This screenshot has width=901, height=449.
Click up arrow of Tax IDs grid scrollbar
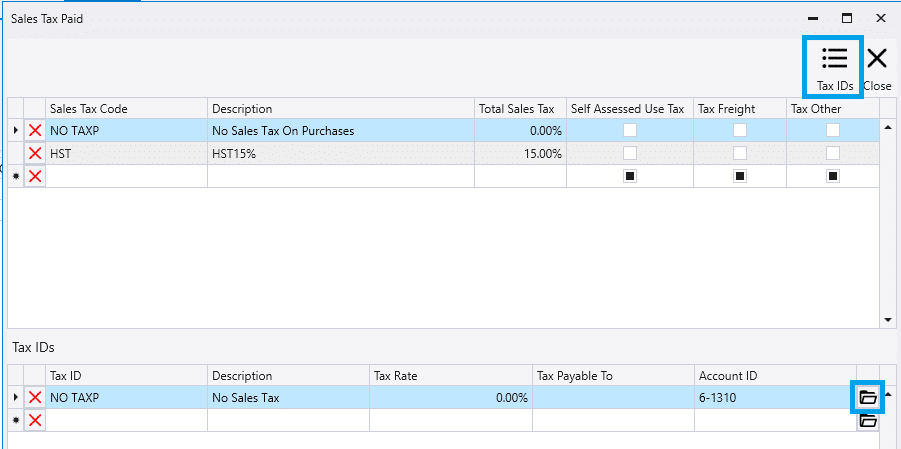click(x=888, y=394)
